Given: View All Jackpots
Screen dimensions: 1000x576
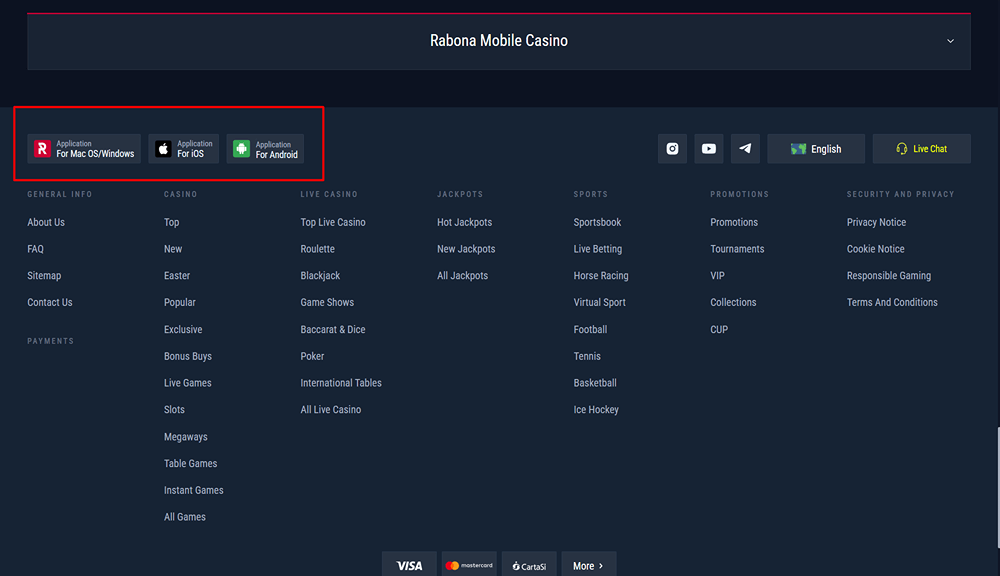Looking at the screenshot, I should [462, 276].
